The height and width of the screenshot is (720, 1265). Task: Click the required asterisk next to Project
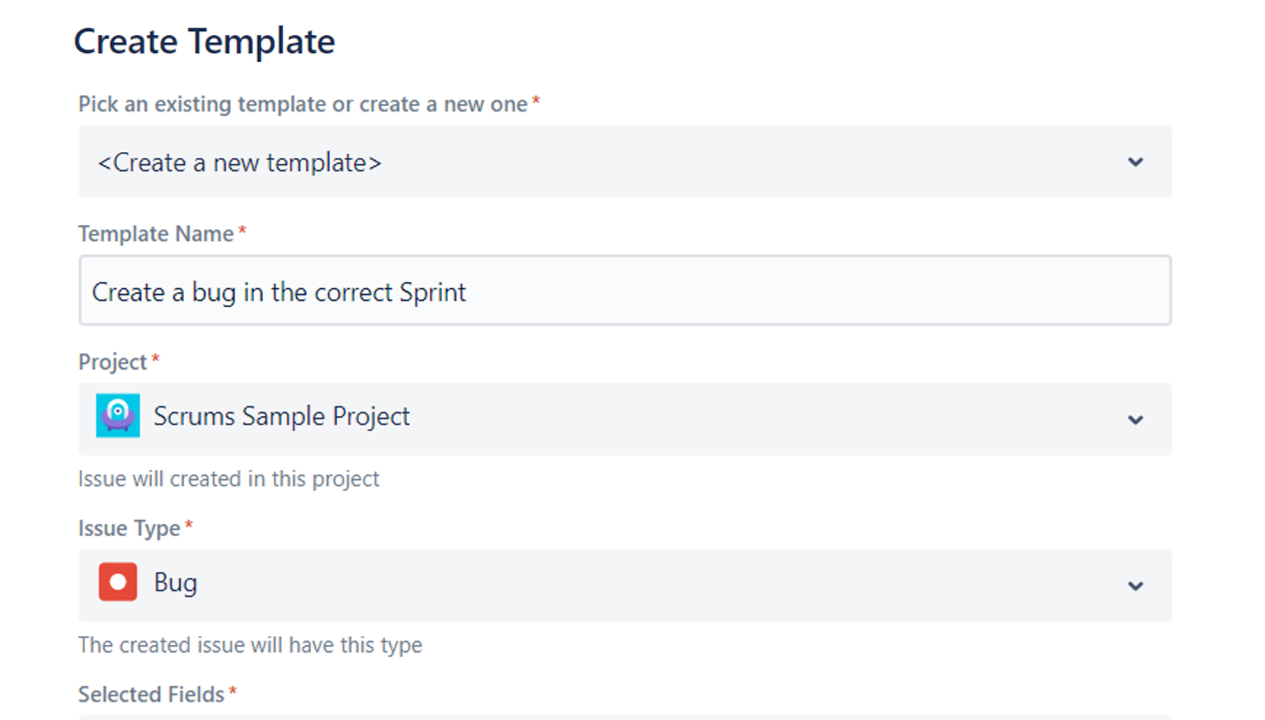pos(155,359)
